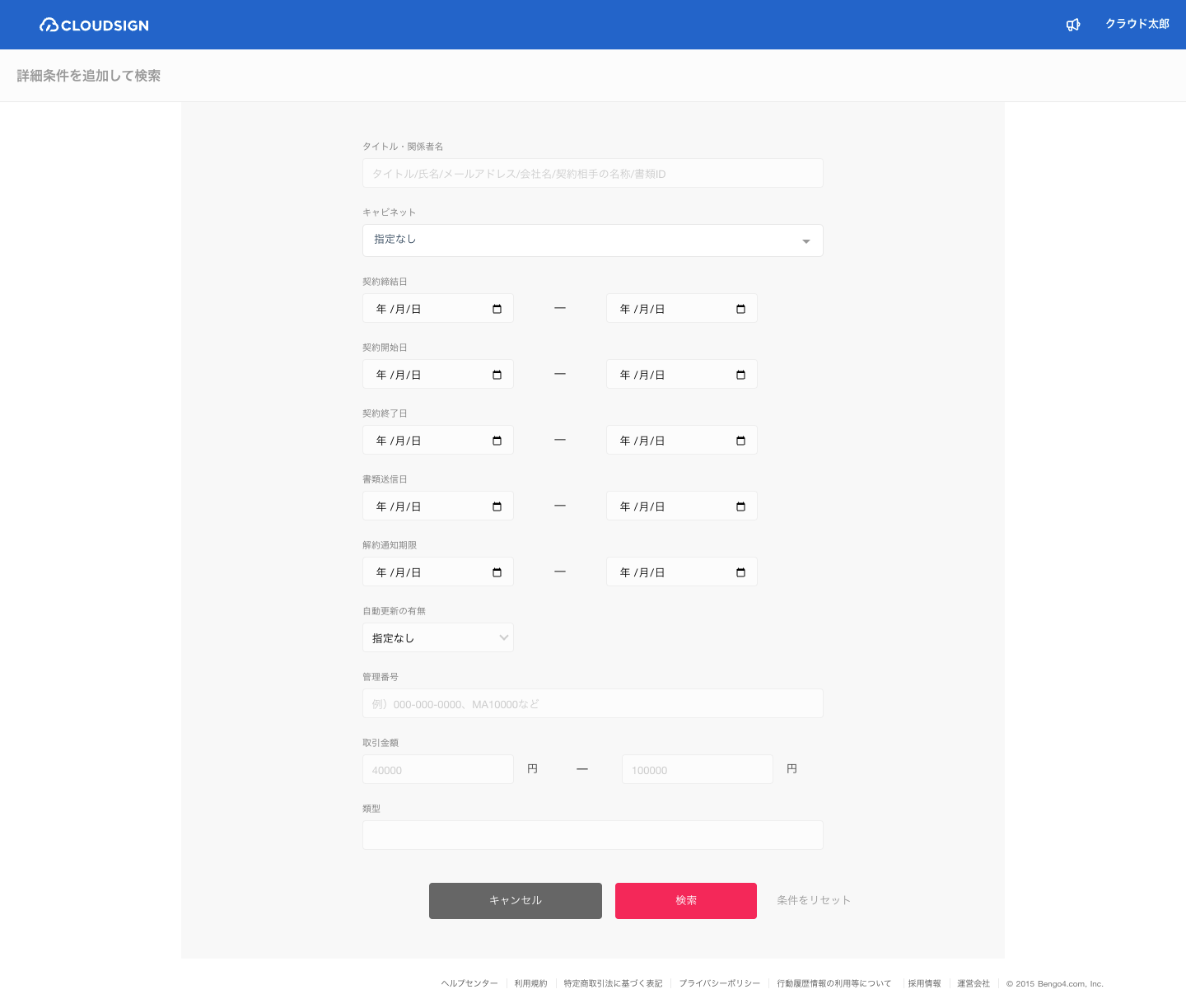
Task: Open calendar picker for 契約開始日 start date
Action: click(x=497, y=375)
